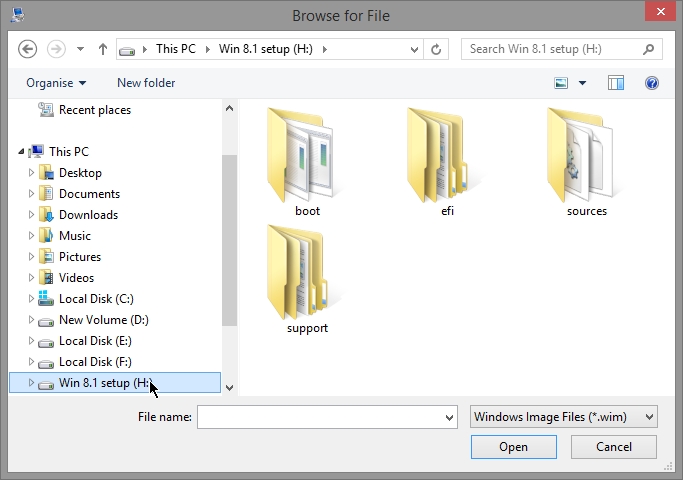Expand arrow after This PC breadcrumb
Image resolution: width=683 pixels, height=480 pixels.
[x=208, y=49]
